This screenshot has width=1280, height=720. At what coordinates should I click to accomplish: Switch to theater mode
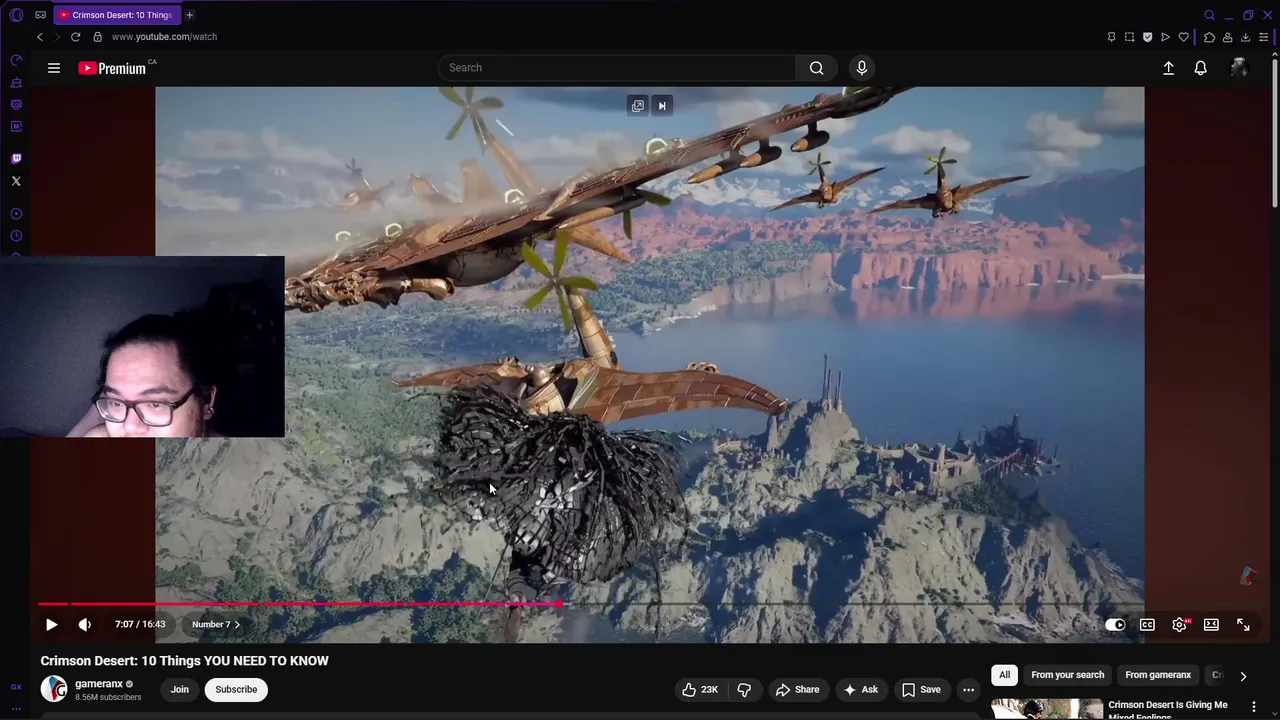(x=1211, y=624)
